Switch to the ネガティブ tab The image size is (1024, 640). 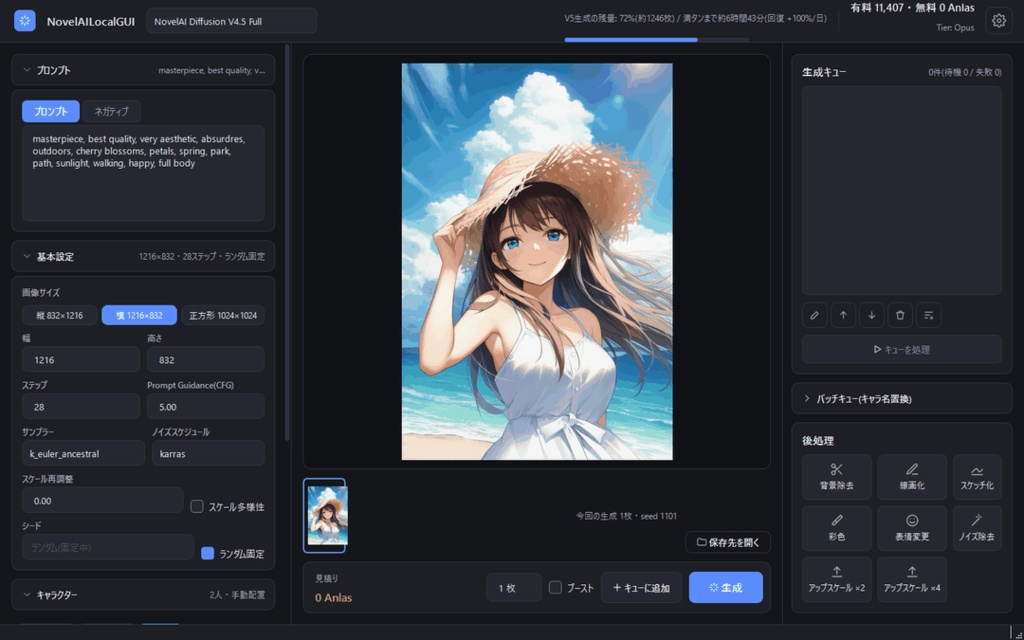(112, 111)
